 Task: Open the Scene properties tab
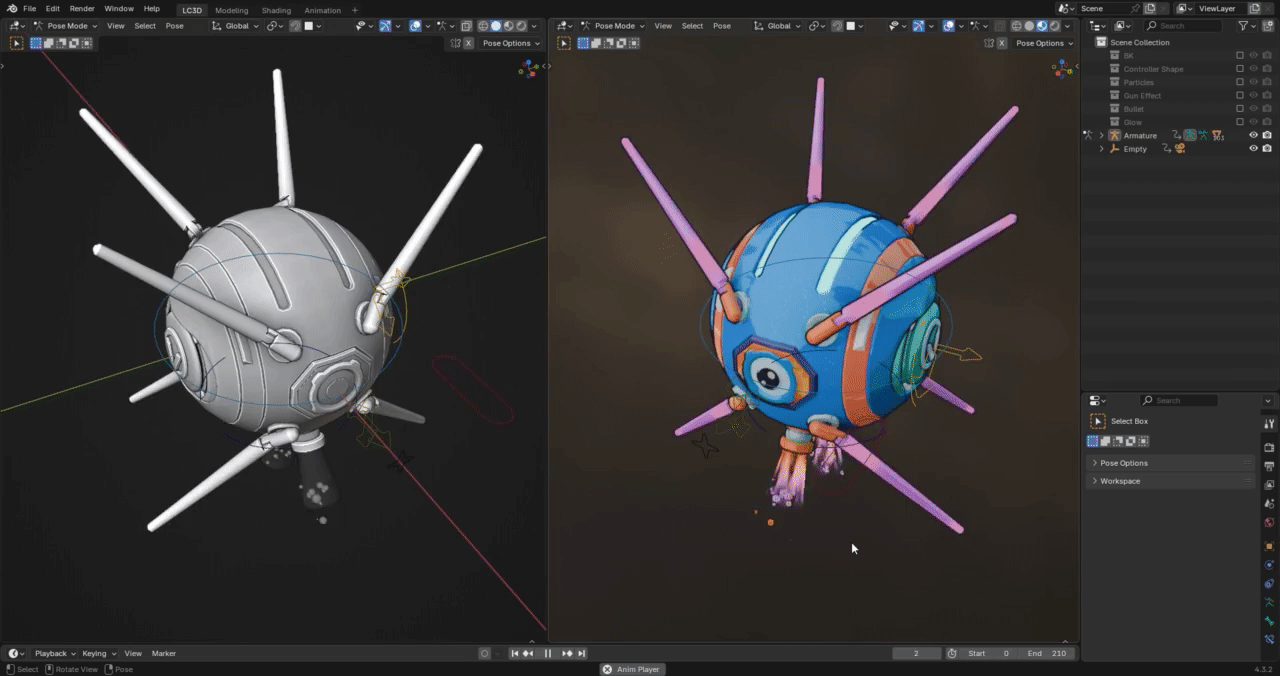coord(1269,504)
